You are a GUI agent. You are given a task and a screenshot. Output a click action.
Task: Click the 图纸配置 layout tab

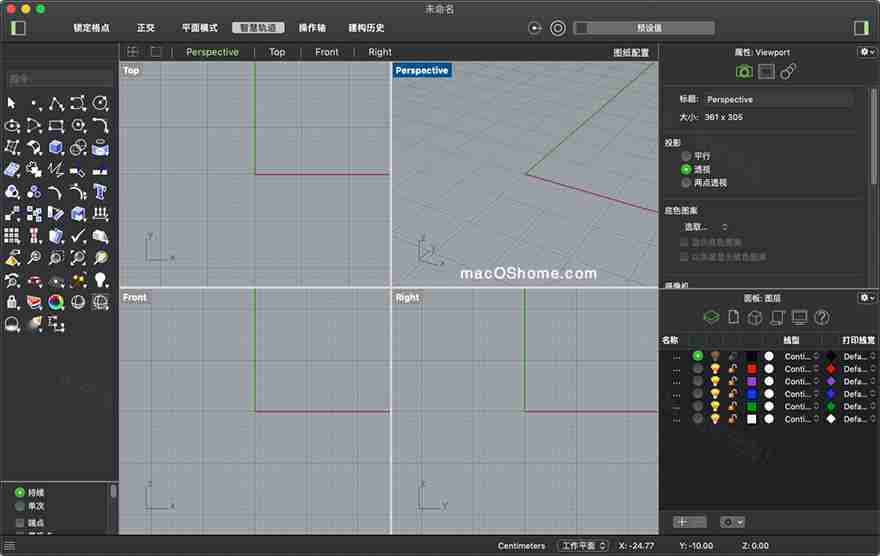tap(631, 53)
